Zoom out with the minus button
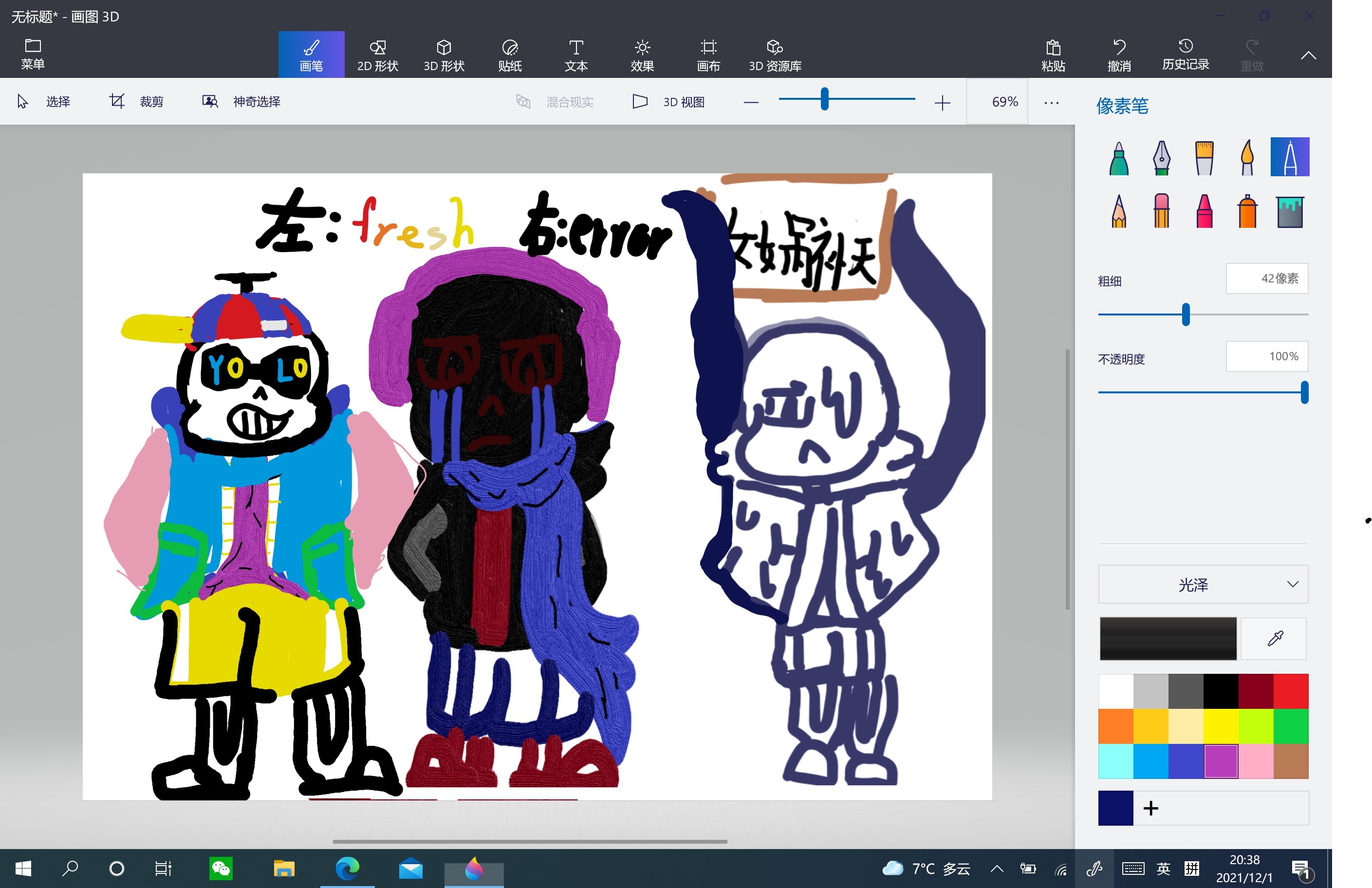Viewport: 1372px width, 888px height. tap(751, 103)
